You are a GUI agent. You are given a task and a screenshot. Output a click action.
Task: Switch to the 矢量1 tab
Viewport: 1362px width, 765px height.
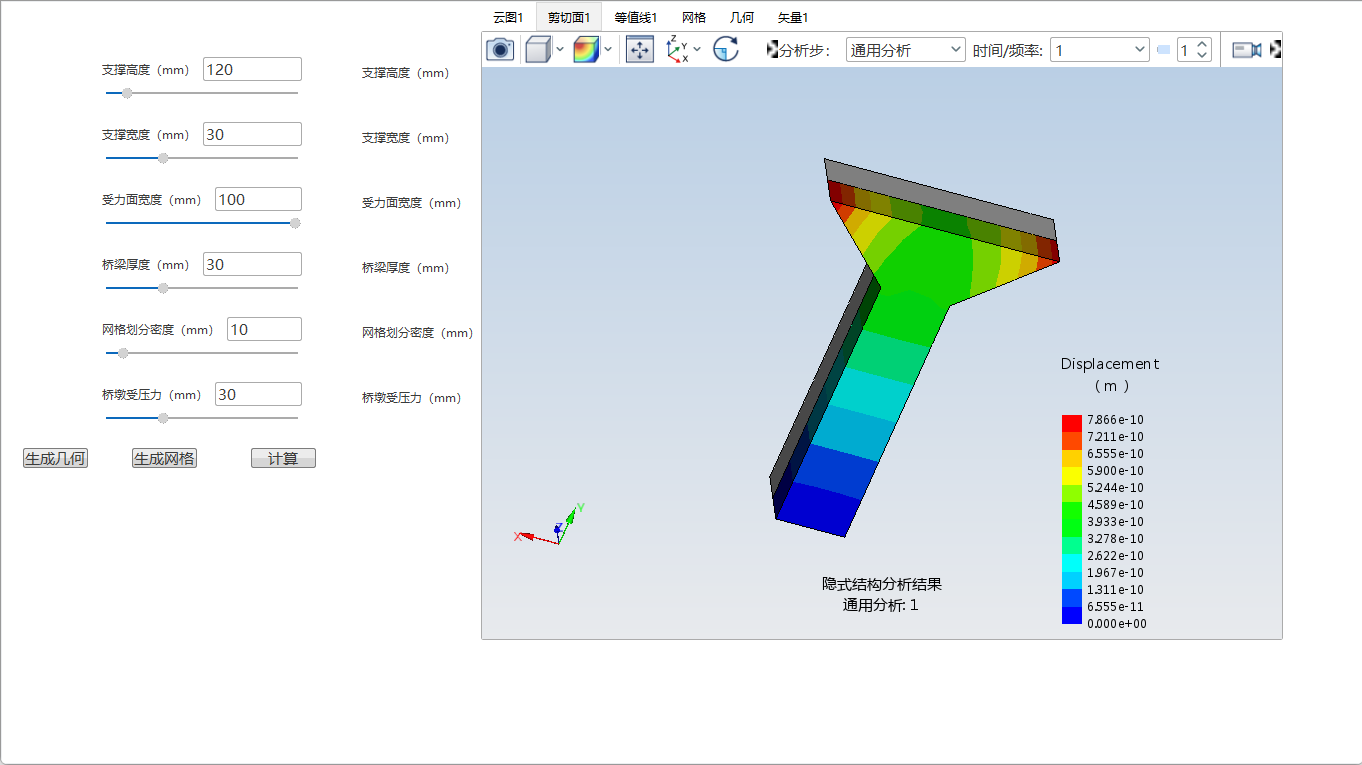[x=793, y=17]
